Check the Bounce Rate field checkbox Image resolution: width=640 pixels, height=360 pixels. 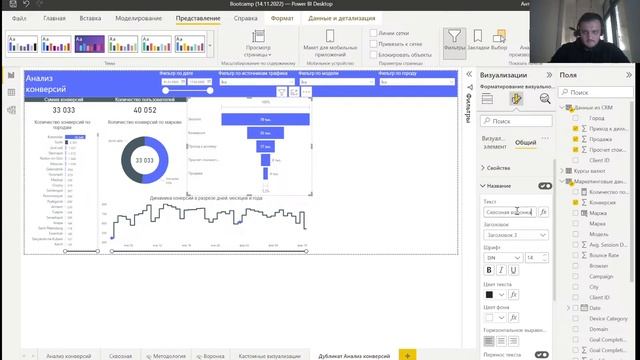coord(575,255)
